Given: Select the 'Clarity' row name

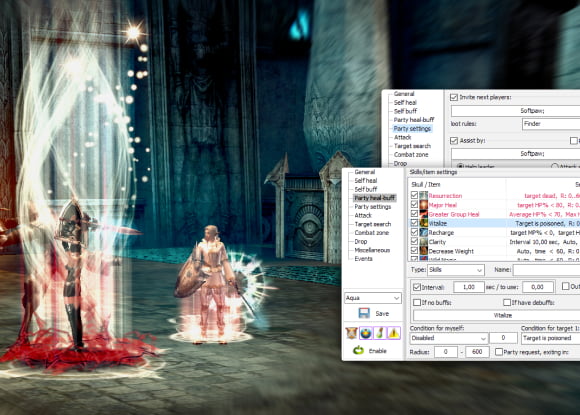Looking at the screenshot, I should pyautogui.click(x=437, y=242).
